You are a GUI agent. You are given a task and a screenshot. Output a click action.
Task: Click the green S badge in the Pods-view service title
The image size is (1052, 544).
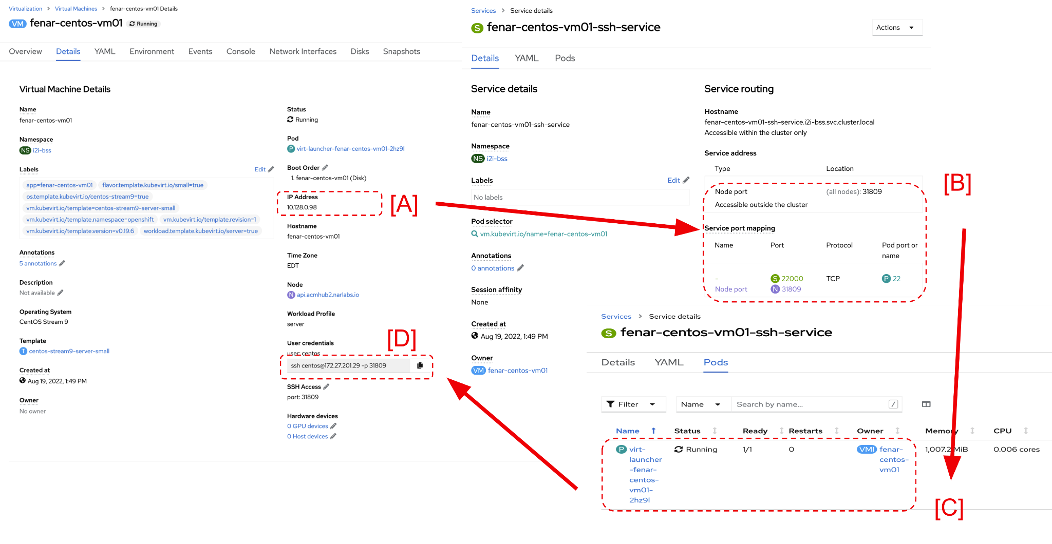609,333
